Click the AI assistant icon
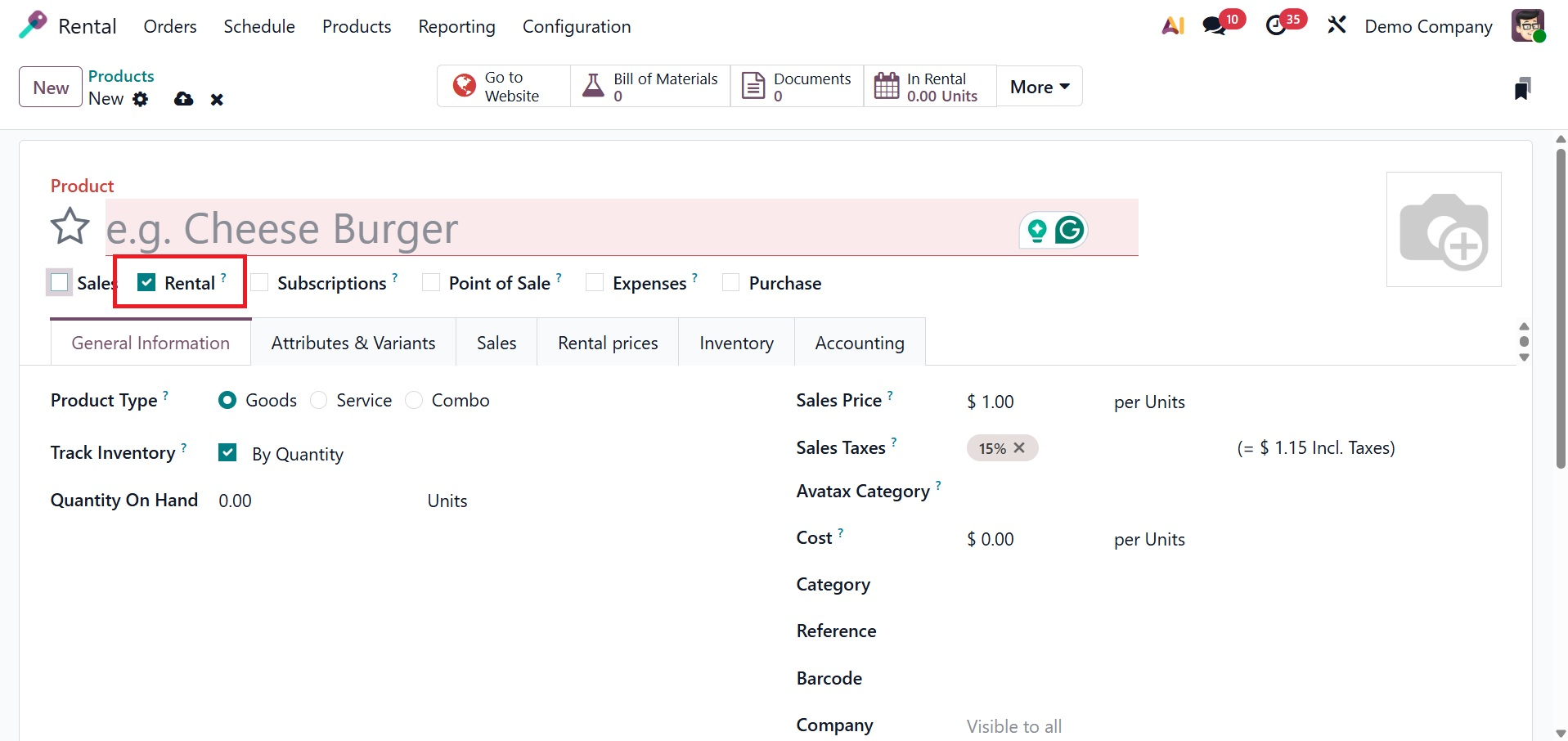 pyautogui.click(x=1173, y=26)
